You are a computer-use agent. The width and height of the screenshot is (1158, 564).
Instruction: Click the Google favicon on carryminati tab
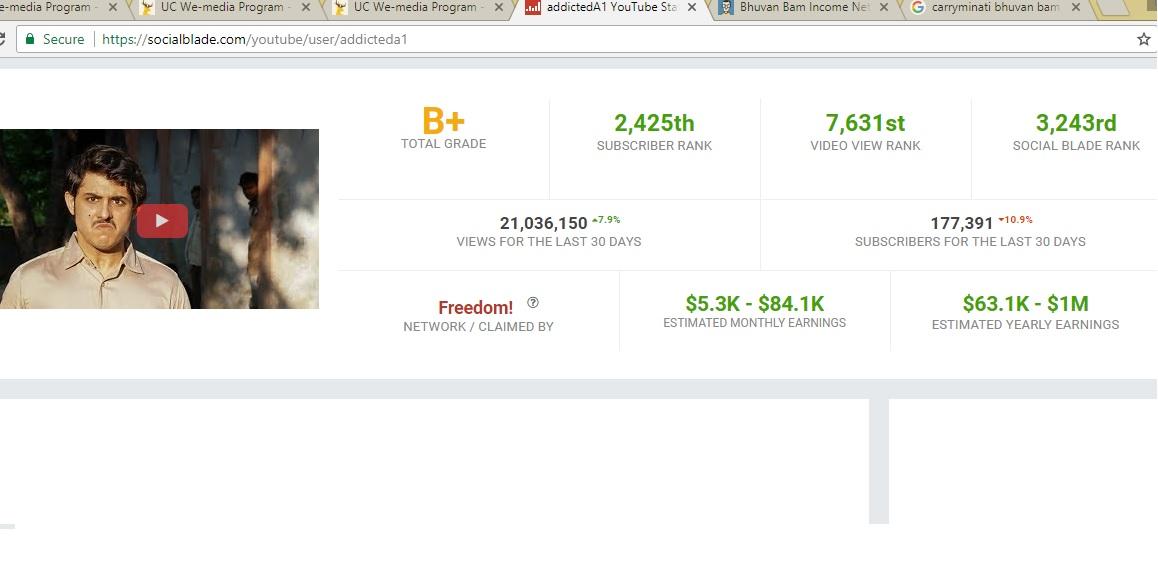point(917,8)
